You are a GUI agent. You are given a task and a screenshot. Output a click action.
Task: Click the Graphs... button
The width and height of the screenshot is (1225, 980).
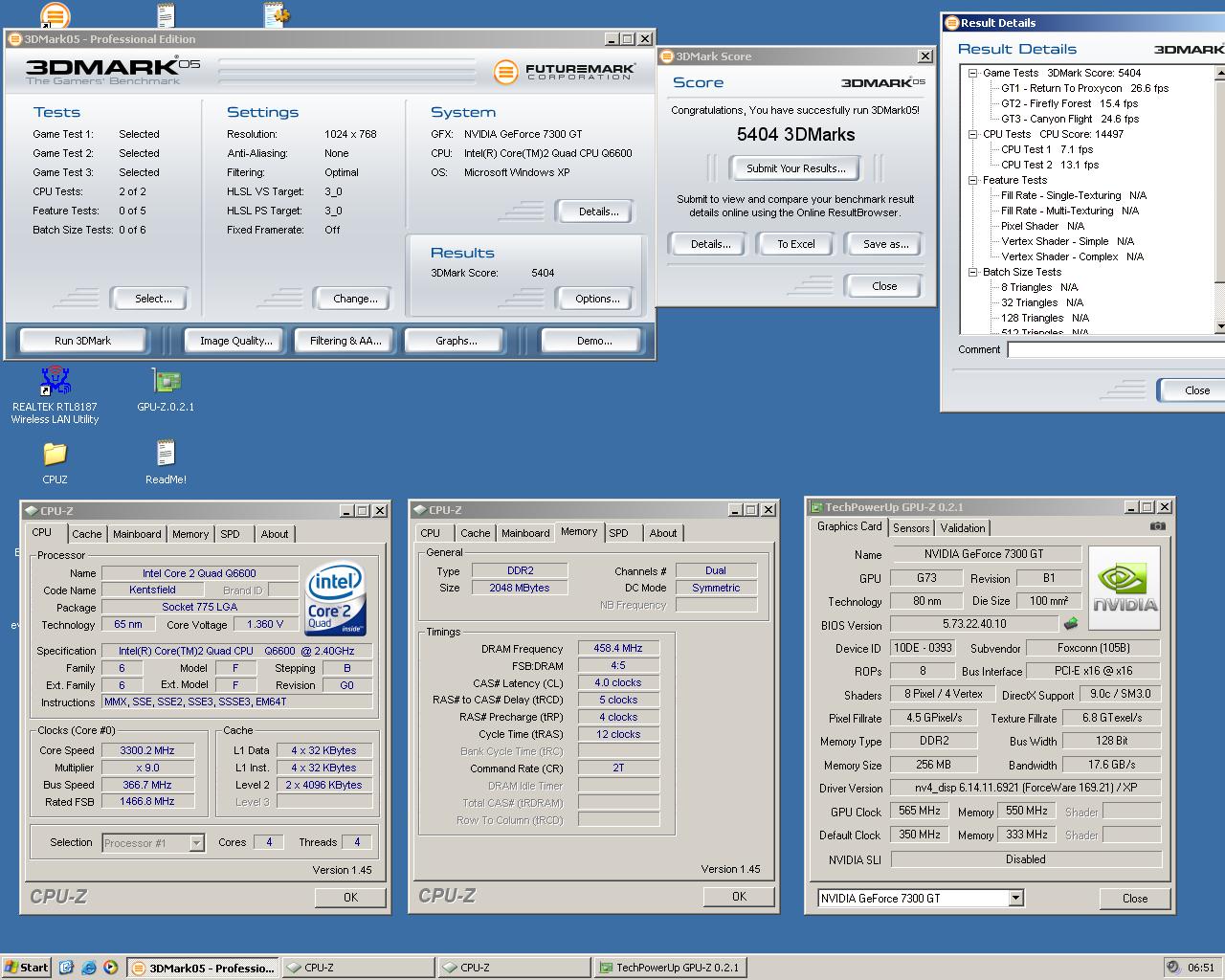point(456,341)
